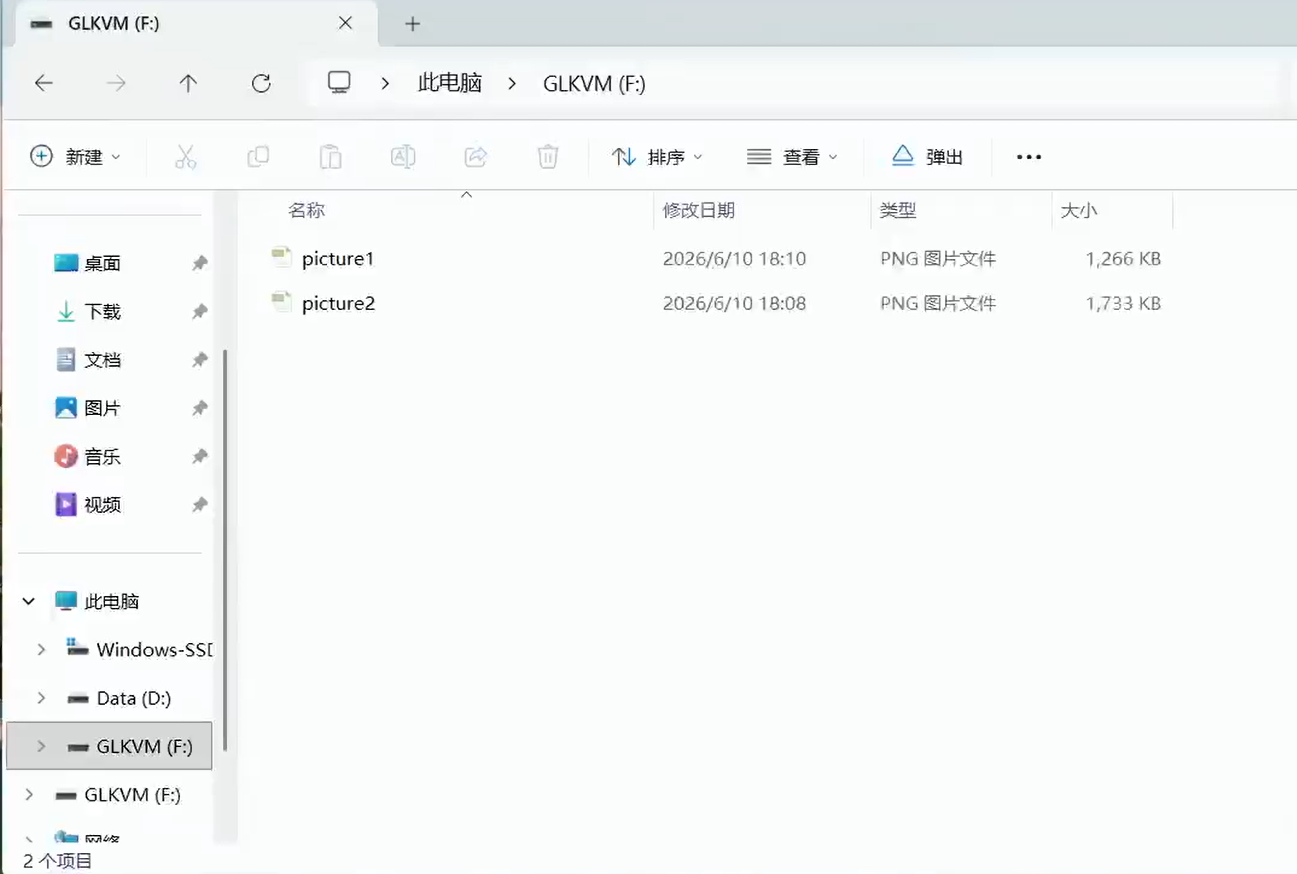This screenshot has width=1297, height=874.
Task: Click the Cut scissors icon
Action: click(x=185, y=157)
